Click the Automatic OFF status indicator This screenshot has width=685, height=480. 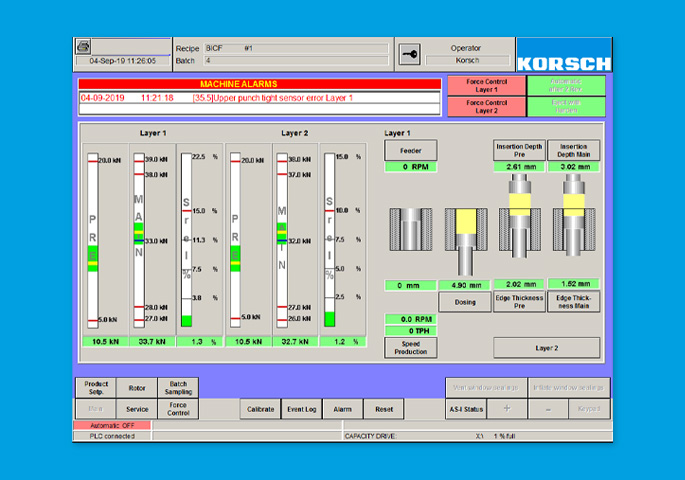[112, 425]
